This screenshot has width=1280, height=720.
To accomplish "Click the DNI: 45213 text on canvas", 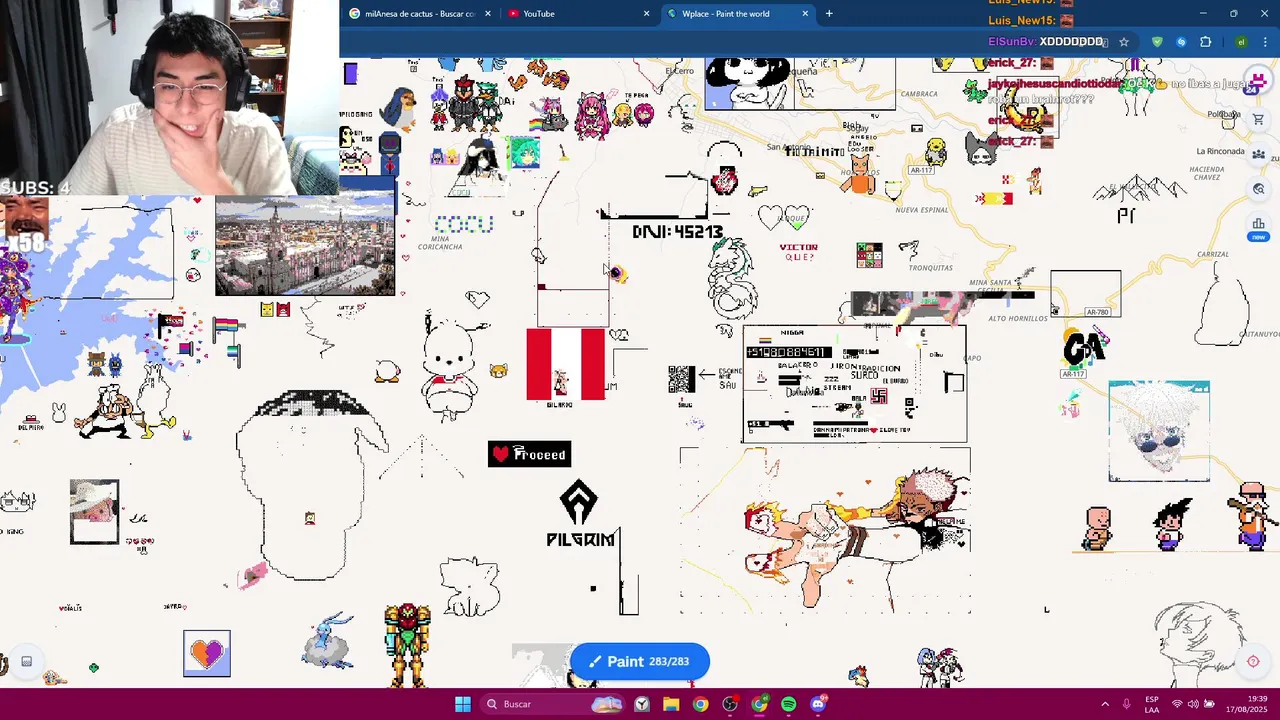I will tap(677, 232).
